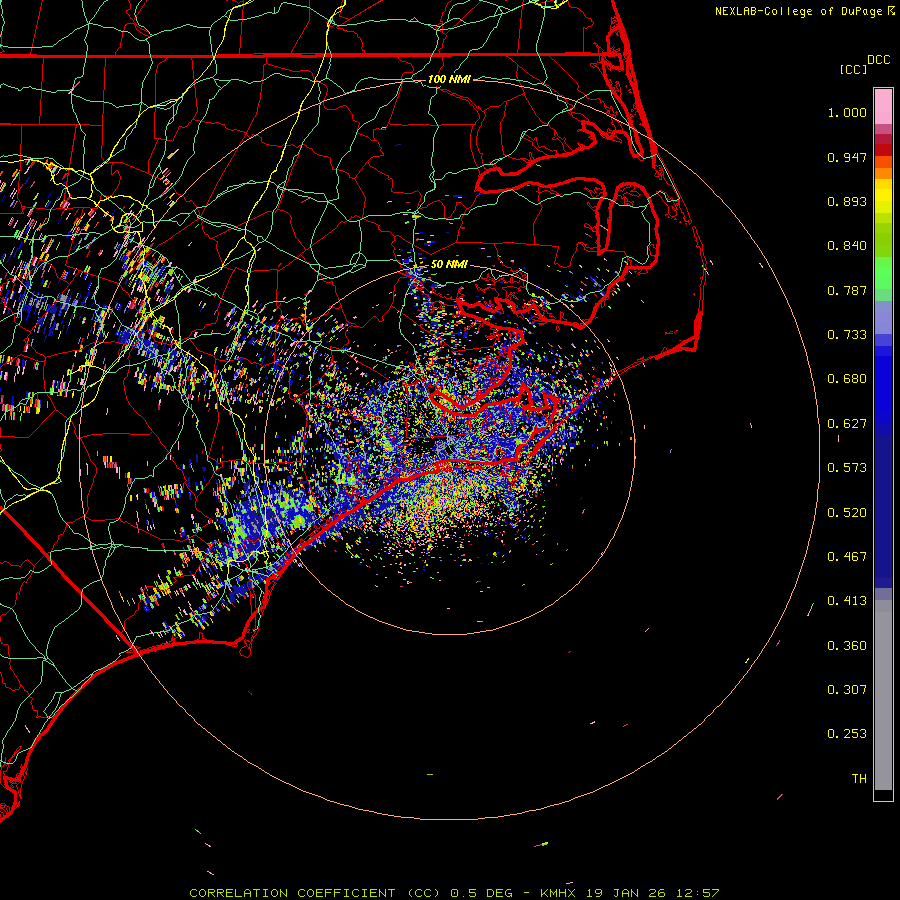Image resolution: width=900 pixels, height=900 pixels.
Task: Click the 50 NMI range ring label
Action: pyautogui.click(x=449, y=264)
